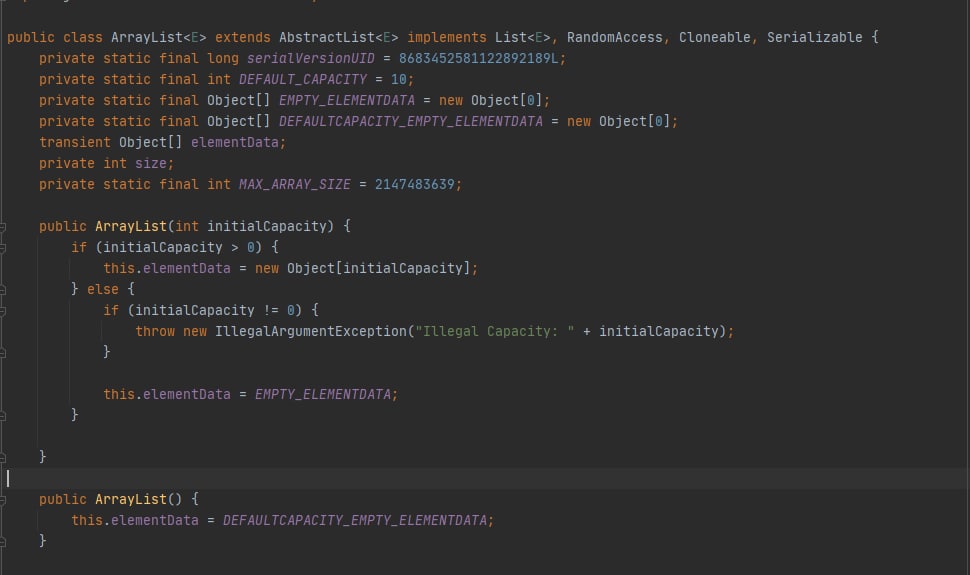Click the AbstractList superclass name
Image resolution: width=970 pixels, height=575 pixels.
(327, 37)
